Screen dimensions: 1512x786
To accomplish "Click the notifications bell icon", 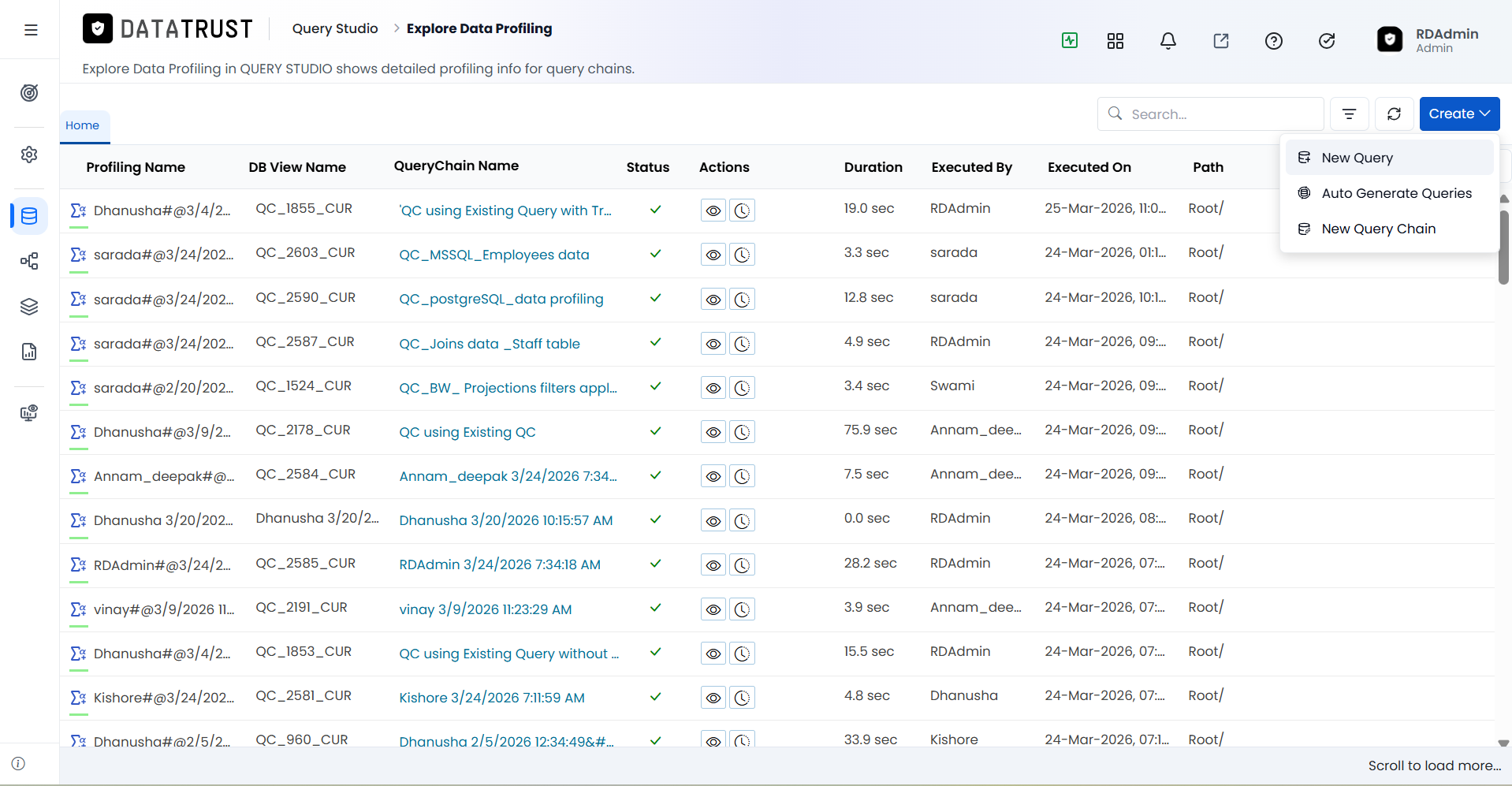I will coord(1168,41).
